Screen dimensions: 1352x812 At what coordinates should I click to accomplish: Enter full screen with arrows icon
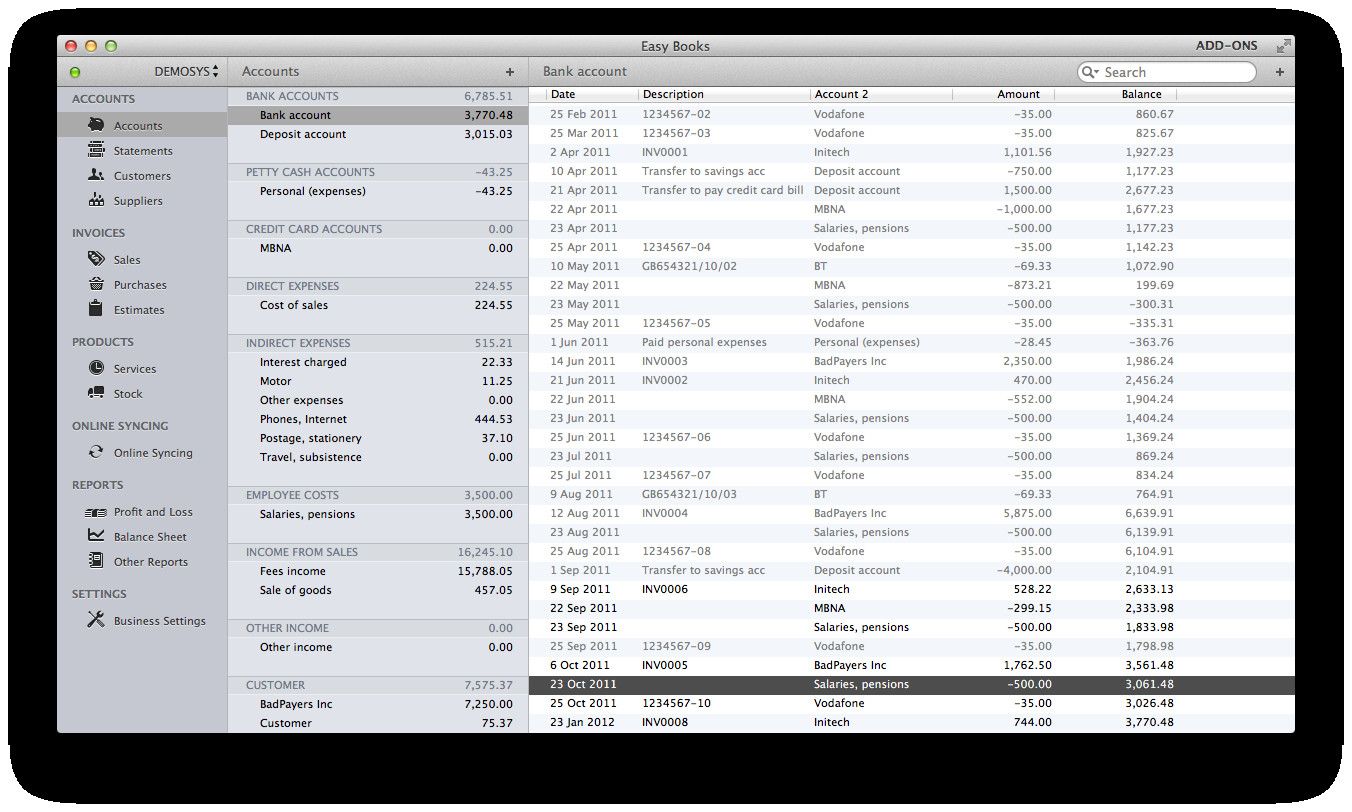1284,46
